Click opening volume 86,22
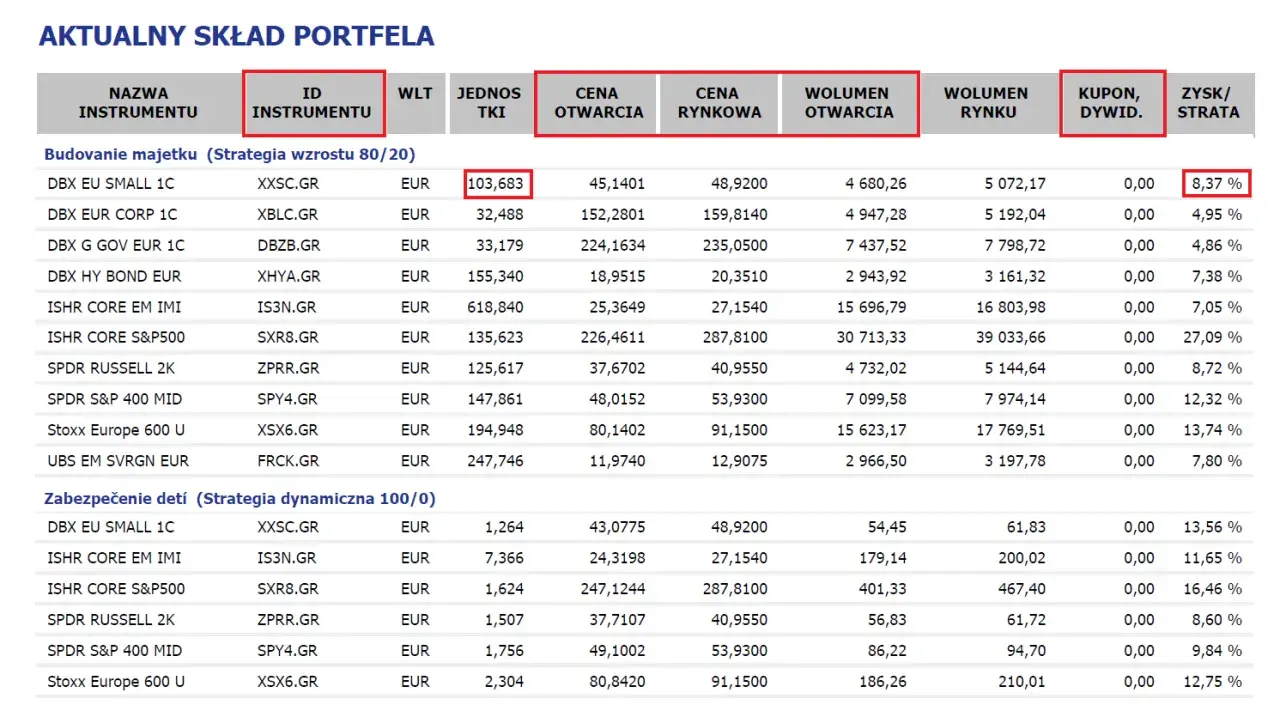Viewport: 1280px width, 717px height. click(x=888, y=651)
